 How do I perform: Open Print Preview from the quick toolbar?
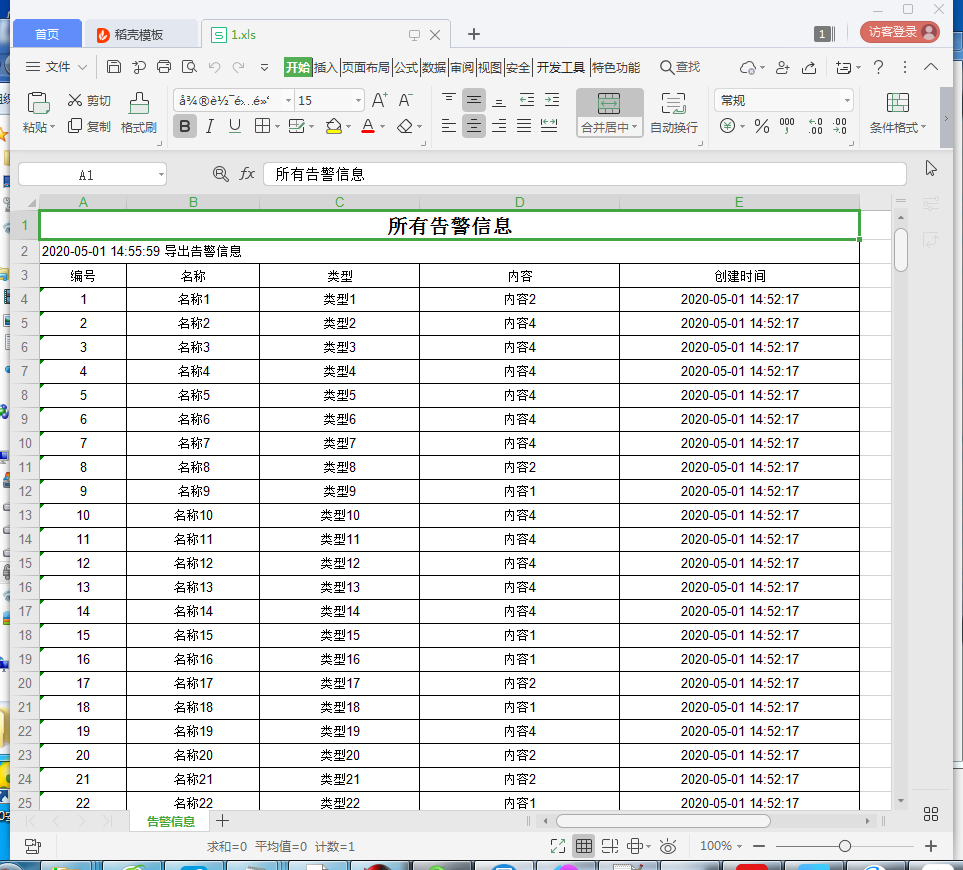189,66
